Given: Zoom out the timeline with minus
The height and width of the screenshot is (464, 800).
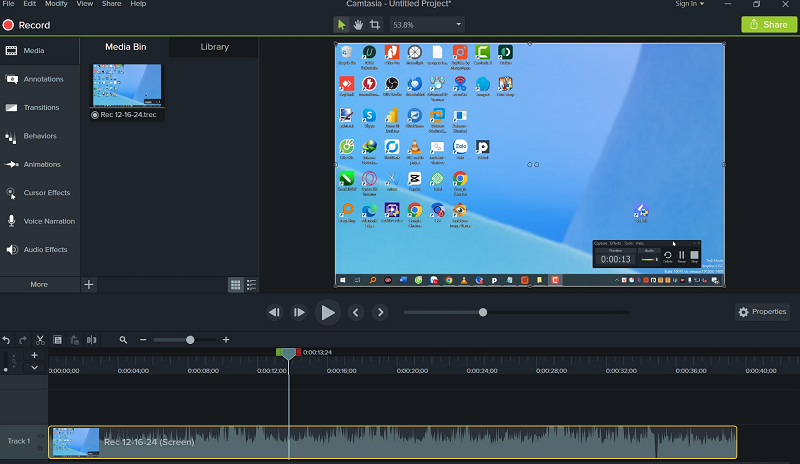Looking at the screenshot, I should click(x=143, y=340).
